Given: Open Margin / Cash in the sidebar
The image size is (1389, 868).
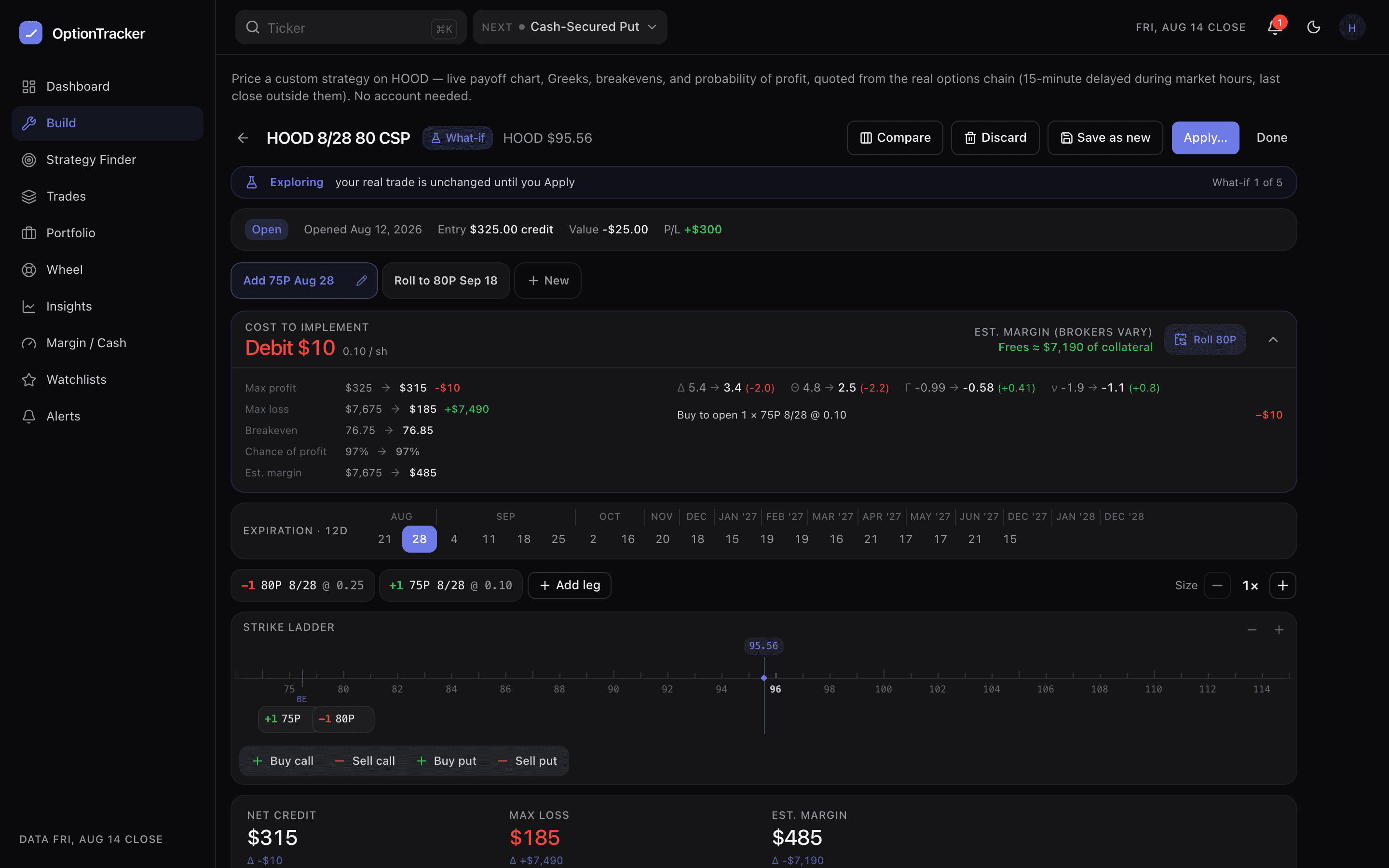Looking at the screenshot, I should click(x=108, y=343).
